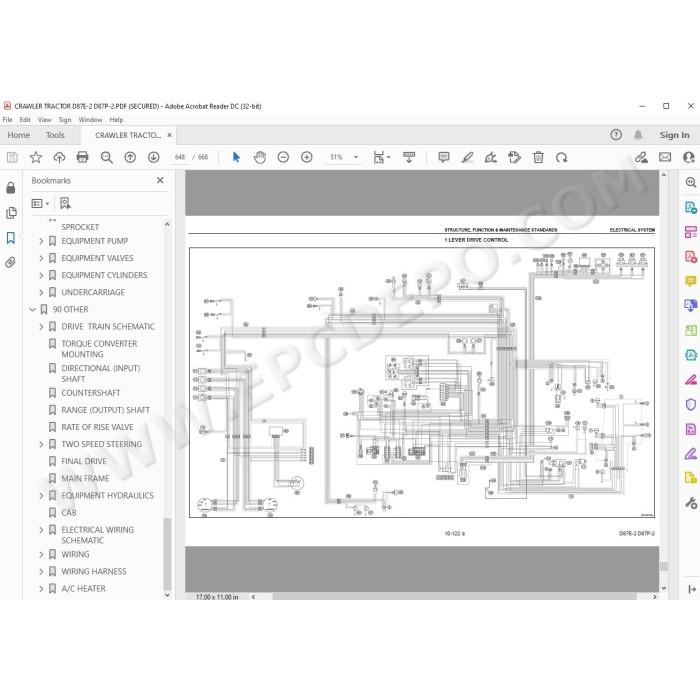Click the Delete trash icon
Image resolution: width=700 pixels, height=700 pixels.
pos(538,157)
